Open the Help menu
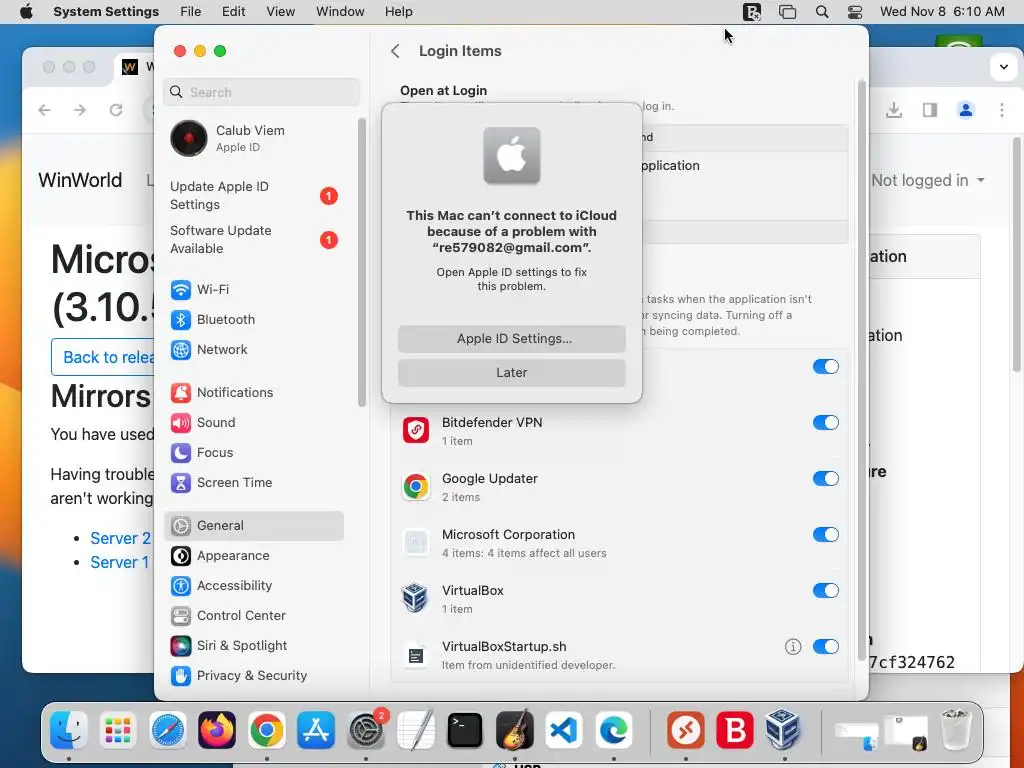1024x768 pixels. [398, 12]
